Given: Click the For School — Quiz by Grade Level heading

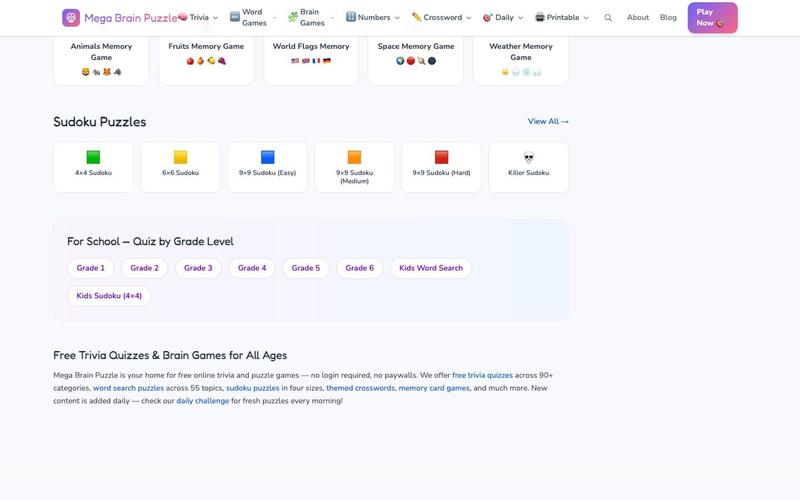Looking at the screenshot, I should pos(150,241).
